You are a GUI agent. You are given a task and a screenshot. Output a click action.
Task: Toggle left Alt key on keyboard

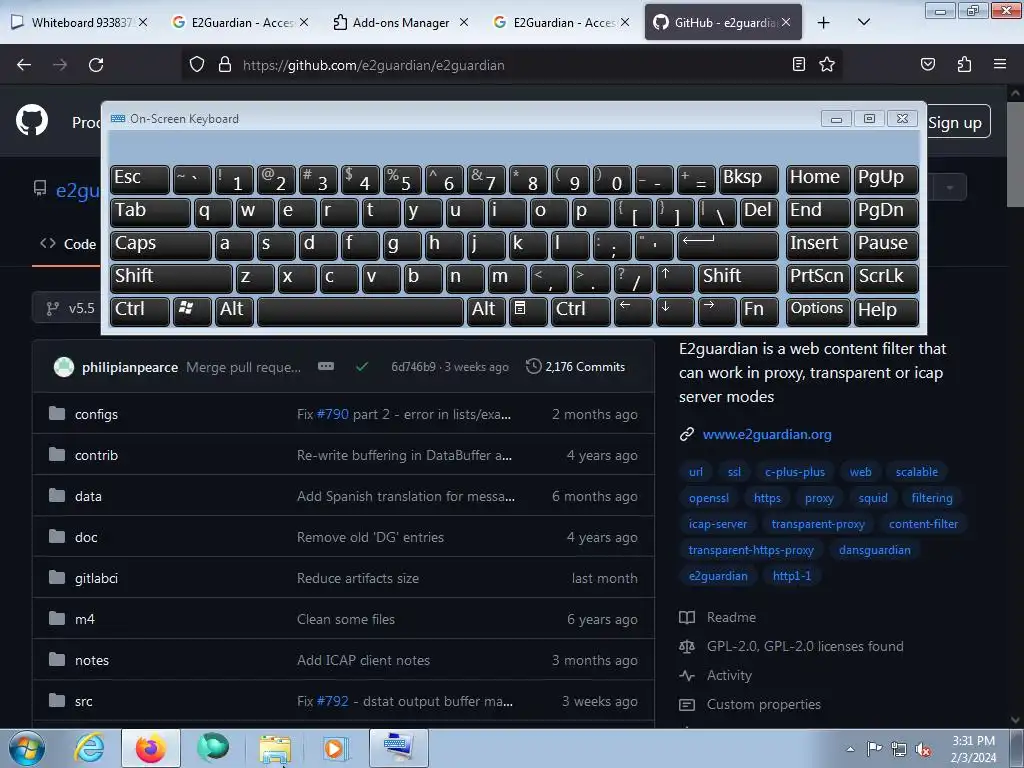point(233,311)
